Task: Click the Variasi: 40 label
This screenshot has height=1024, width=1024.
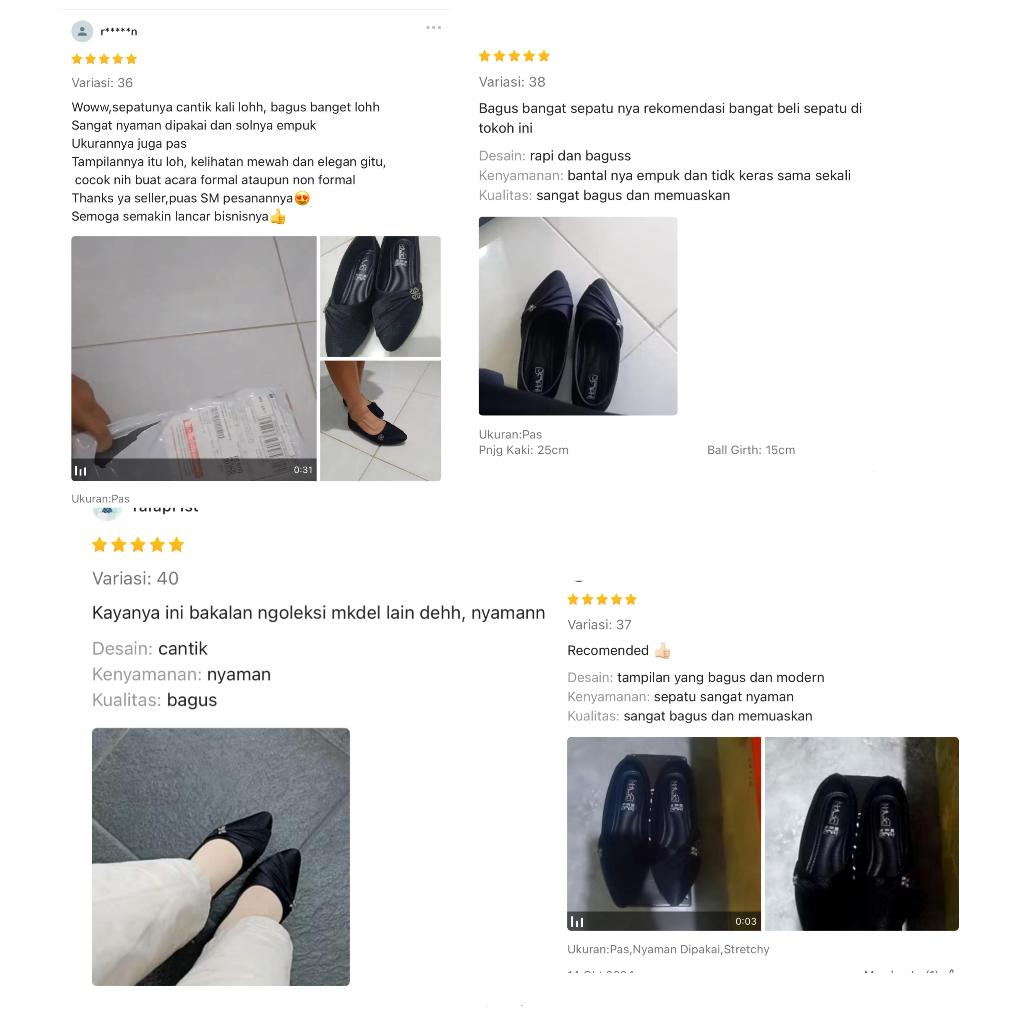Action: coord(135,579)
